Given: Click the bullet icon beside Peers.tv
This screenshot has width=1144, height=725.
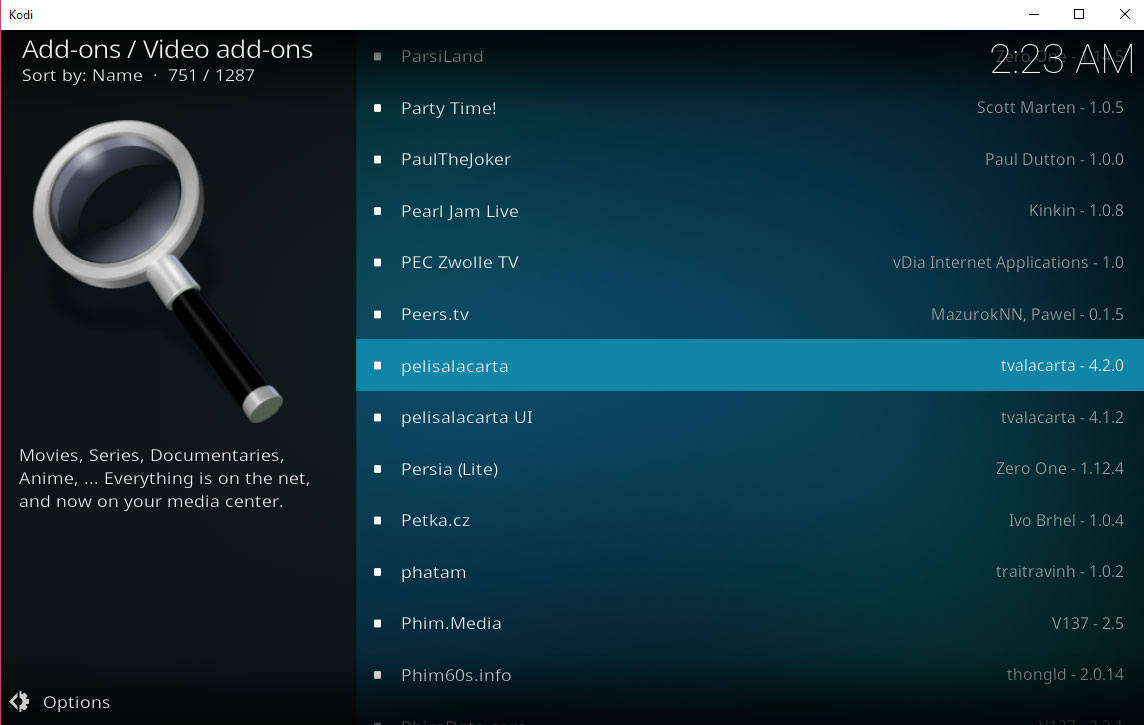Looking at the screenshot, I should [x=377, y=314].
